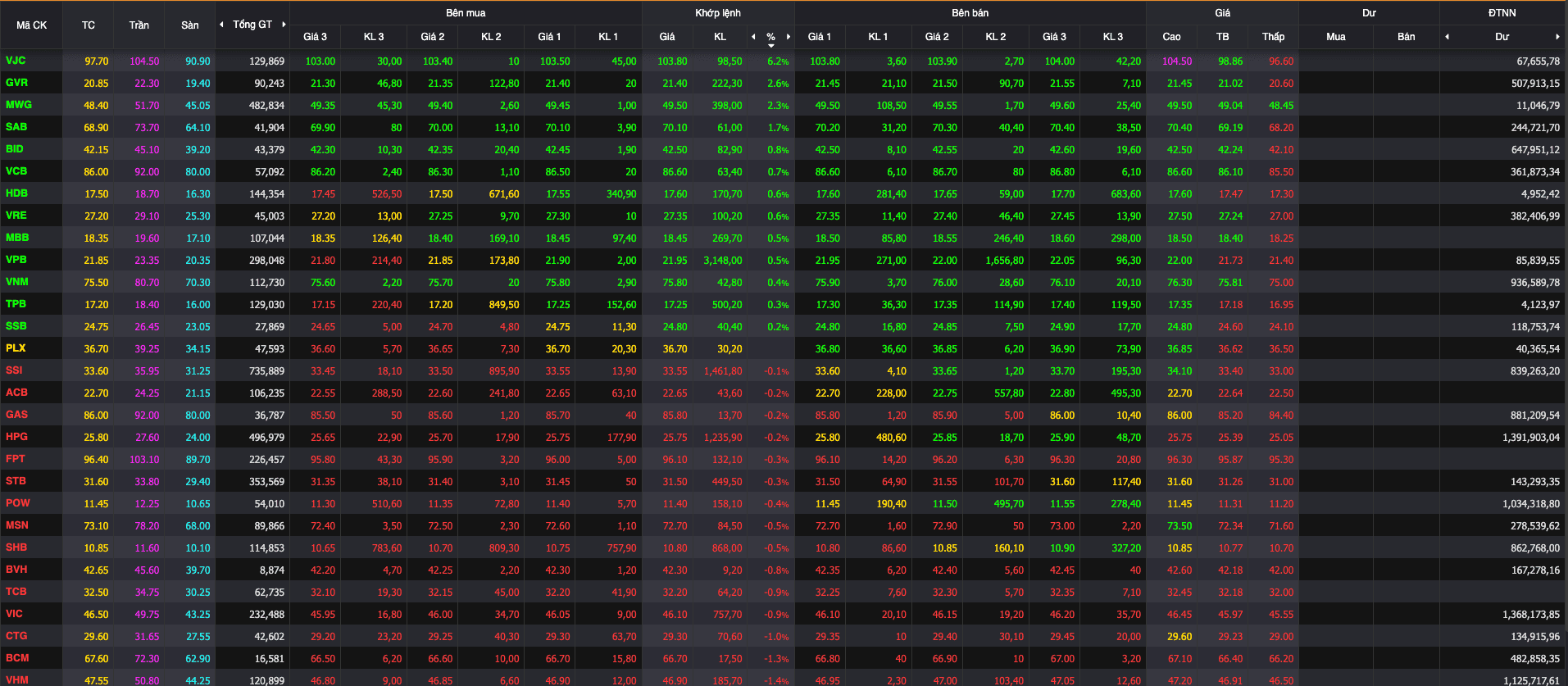The width and height of the screenshot is (1568, 686).
Task: Select the Bên mua group header
Action: (x=466, y=13)
